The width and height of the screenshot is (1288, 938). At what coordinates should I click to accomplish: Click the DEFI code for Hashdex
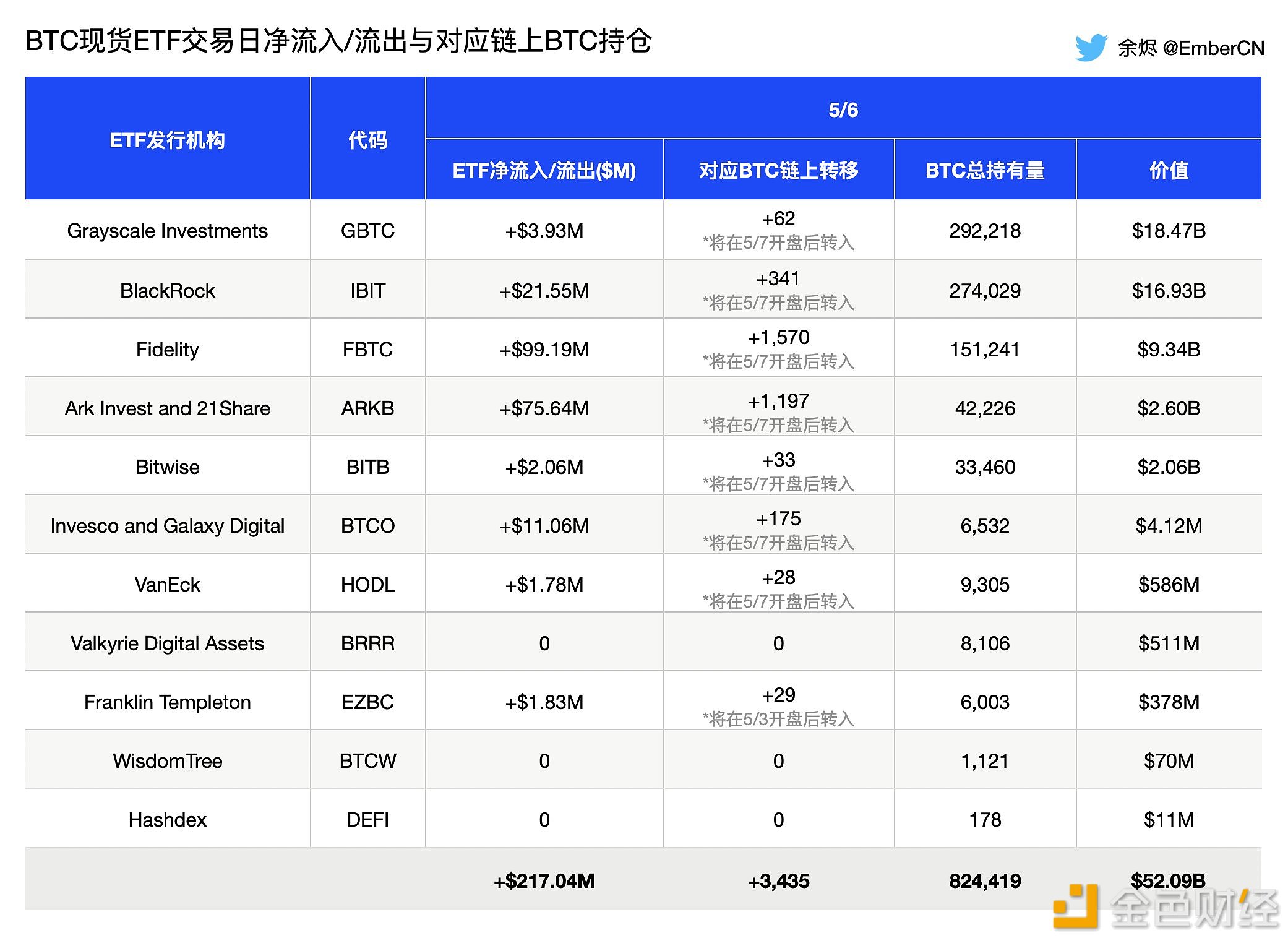367,819
